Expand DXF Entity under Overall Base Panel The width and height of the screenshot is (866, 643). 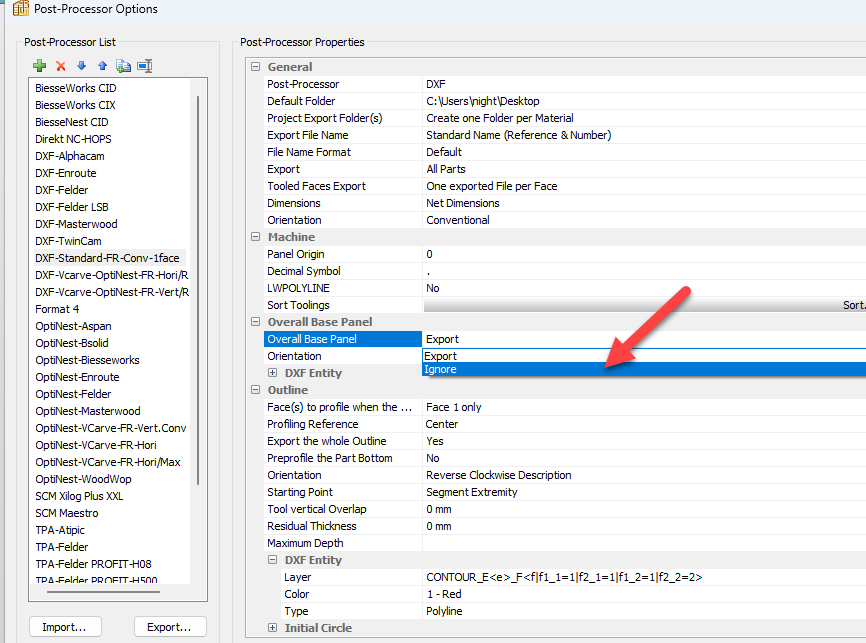272,373
